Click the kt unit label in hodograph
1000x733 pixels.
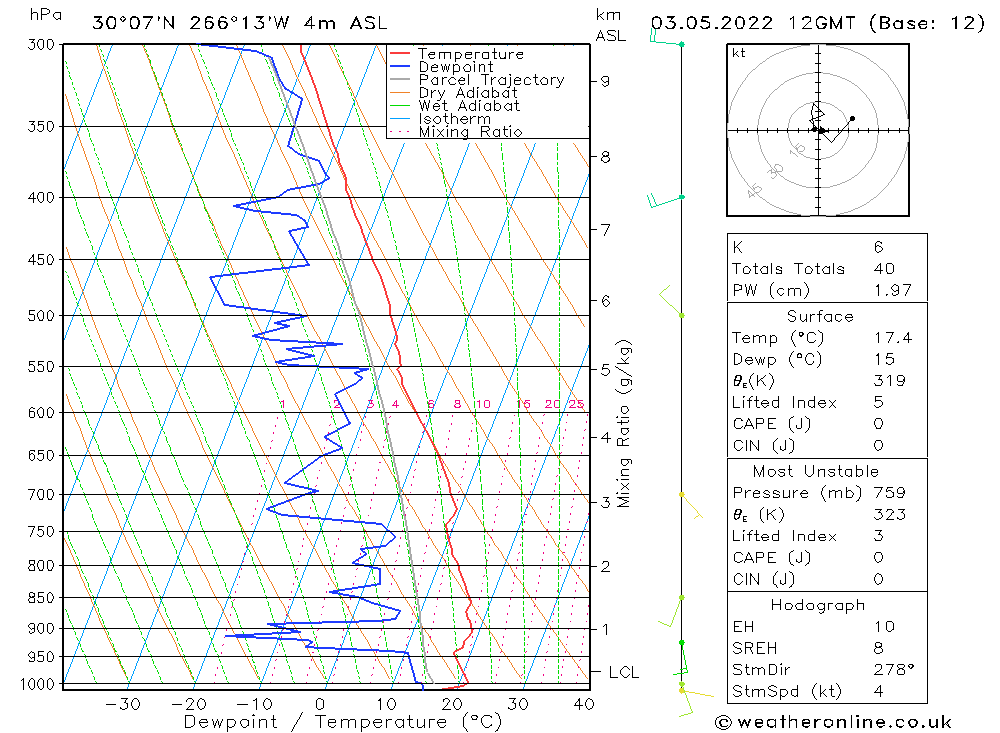(x=739, y=53)
